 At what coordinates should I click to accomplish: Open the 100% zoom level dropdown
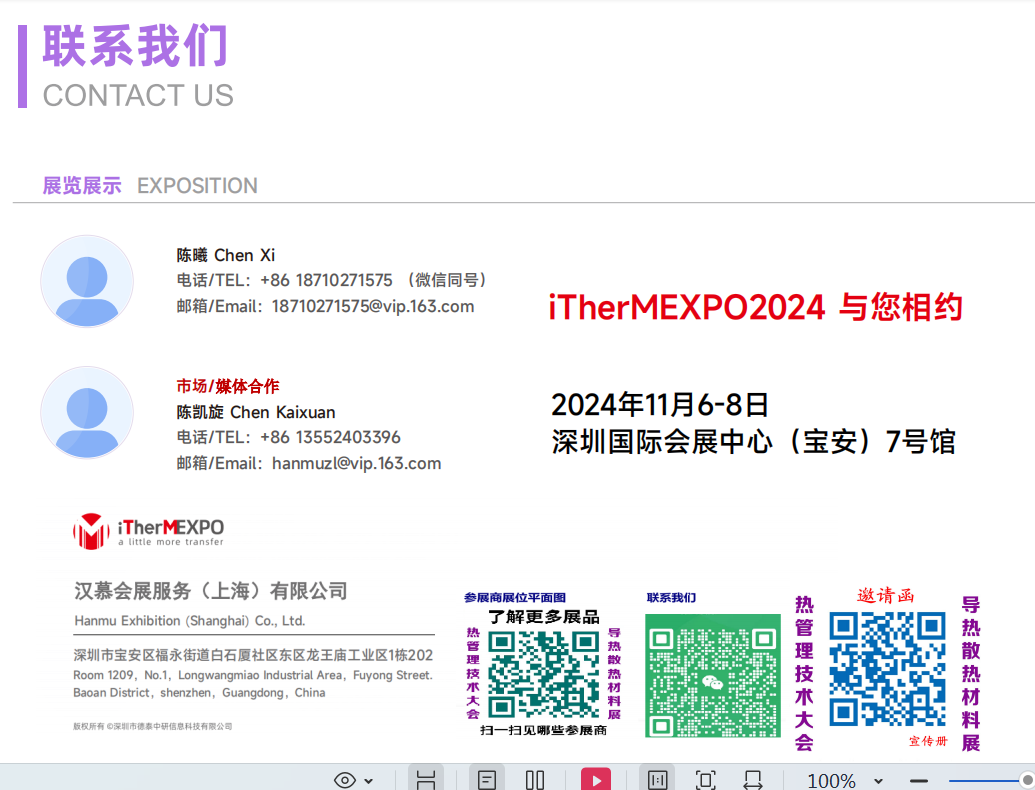(878, 781)
